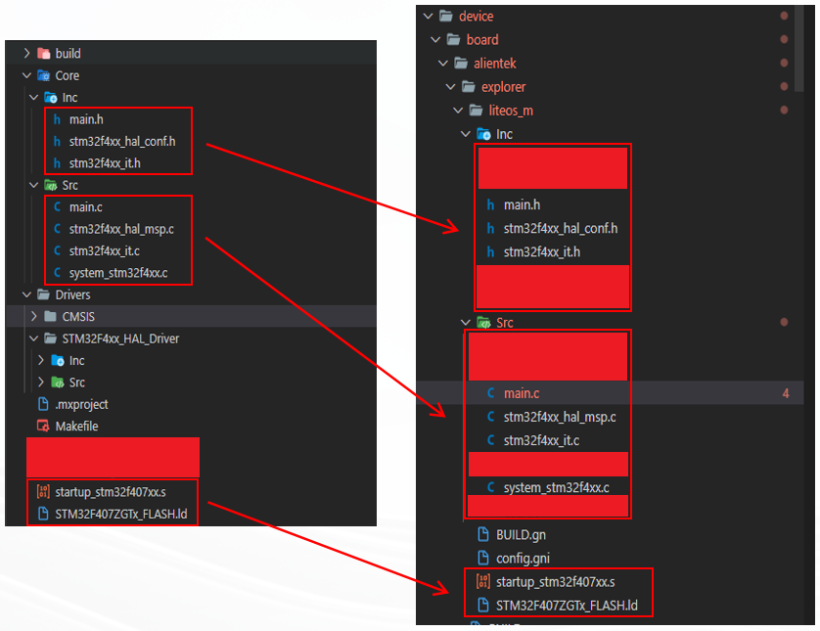
Task: Collapse the explorer folder chevron
Action: [x=451, y=87]
